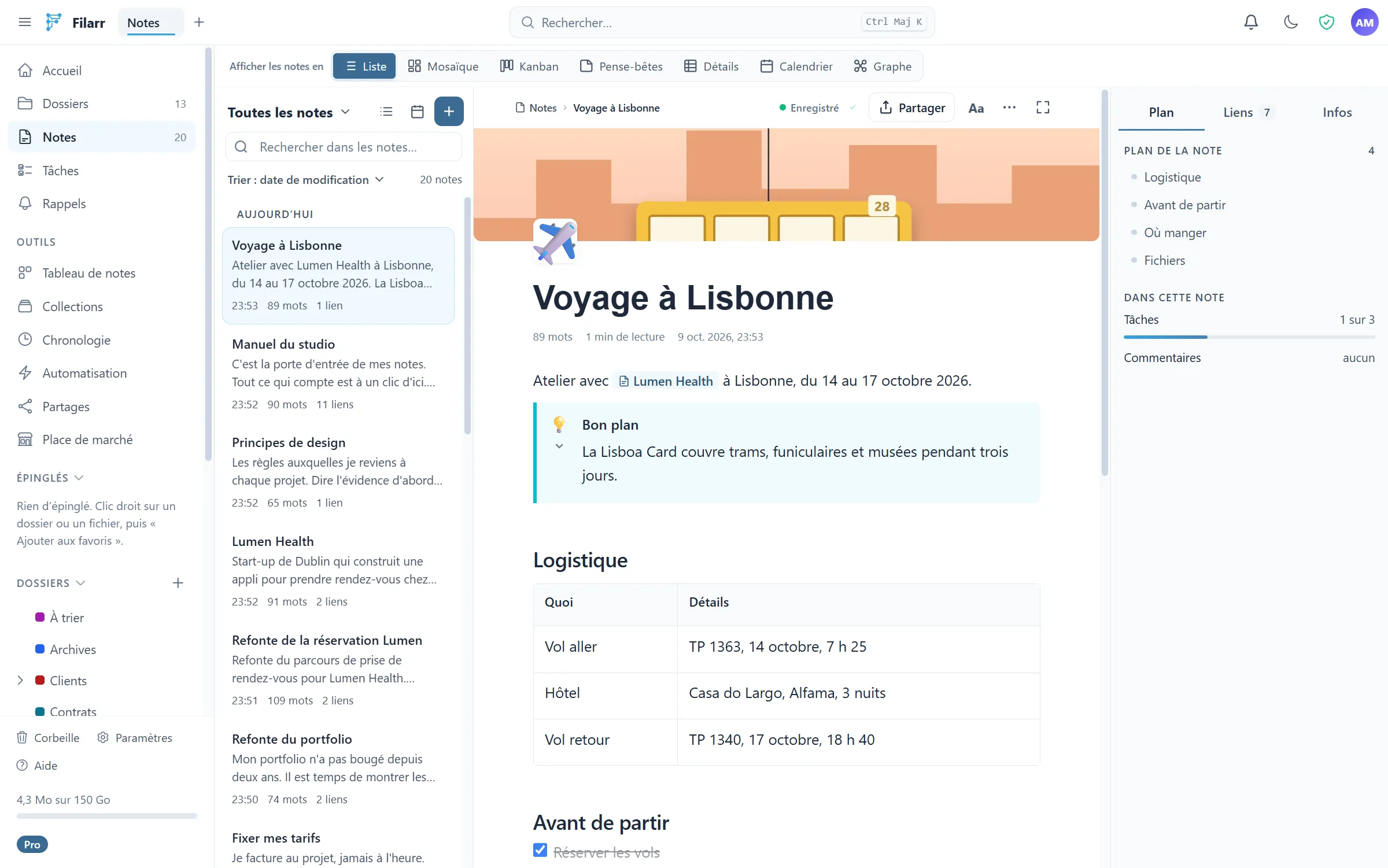Image resolution: width=1388 pixels, height=868 pixels.
Task: Open Toutes les notes dropdown
Action: click(289, 112)
